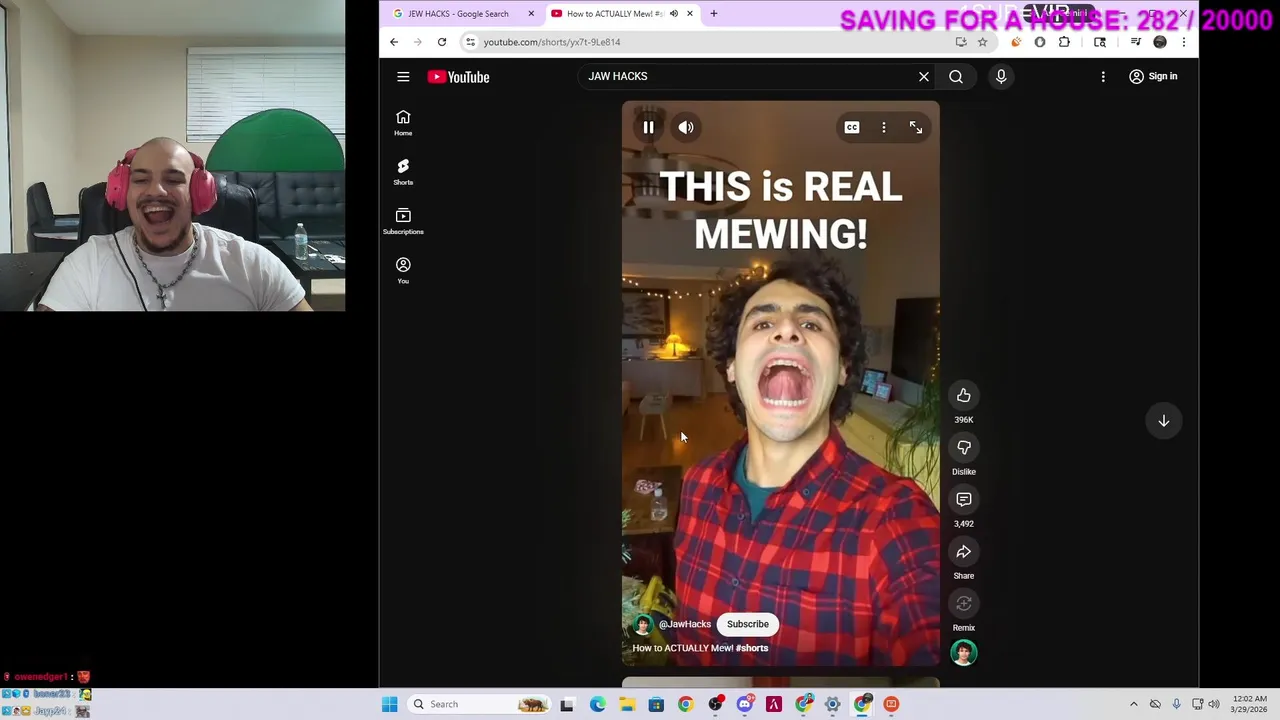Image resolution: width=1280 pixels, height=720 pixels.
Task: Open File Explorer from taskbar
Action: 627,704
